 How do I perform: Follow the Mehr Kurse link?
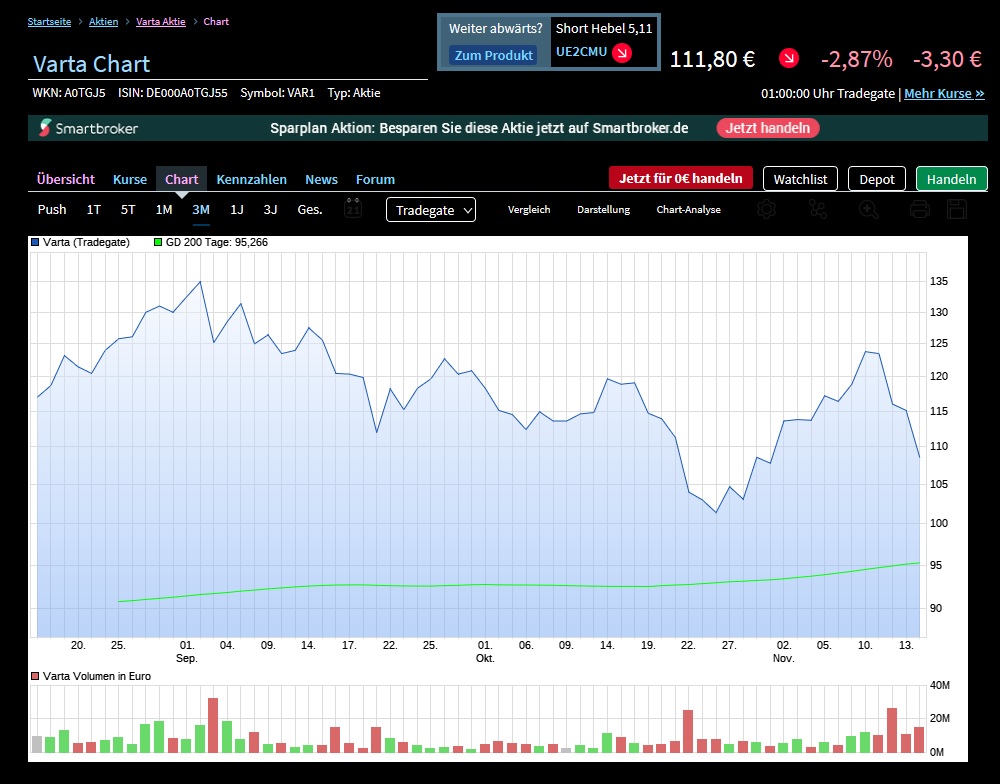[944, 94]
